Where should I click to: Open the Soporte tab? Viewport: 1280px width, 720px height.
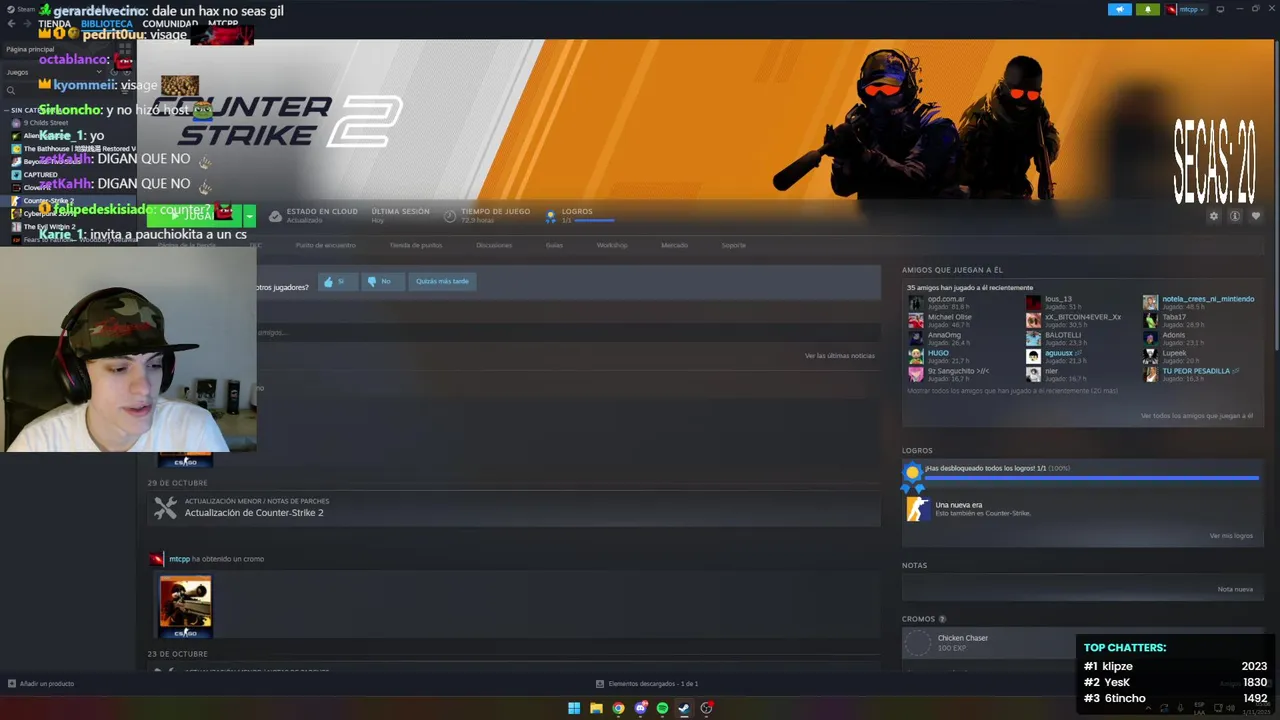pyautogui.click(x=734, y=245)
